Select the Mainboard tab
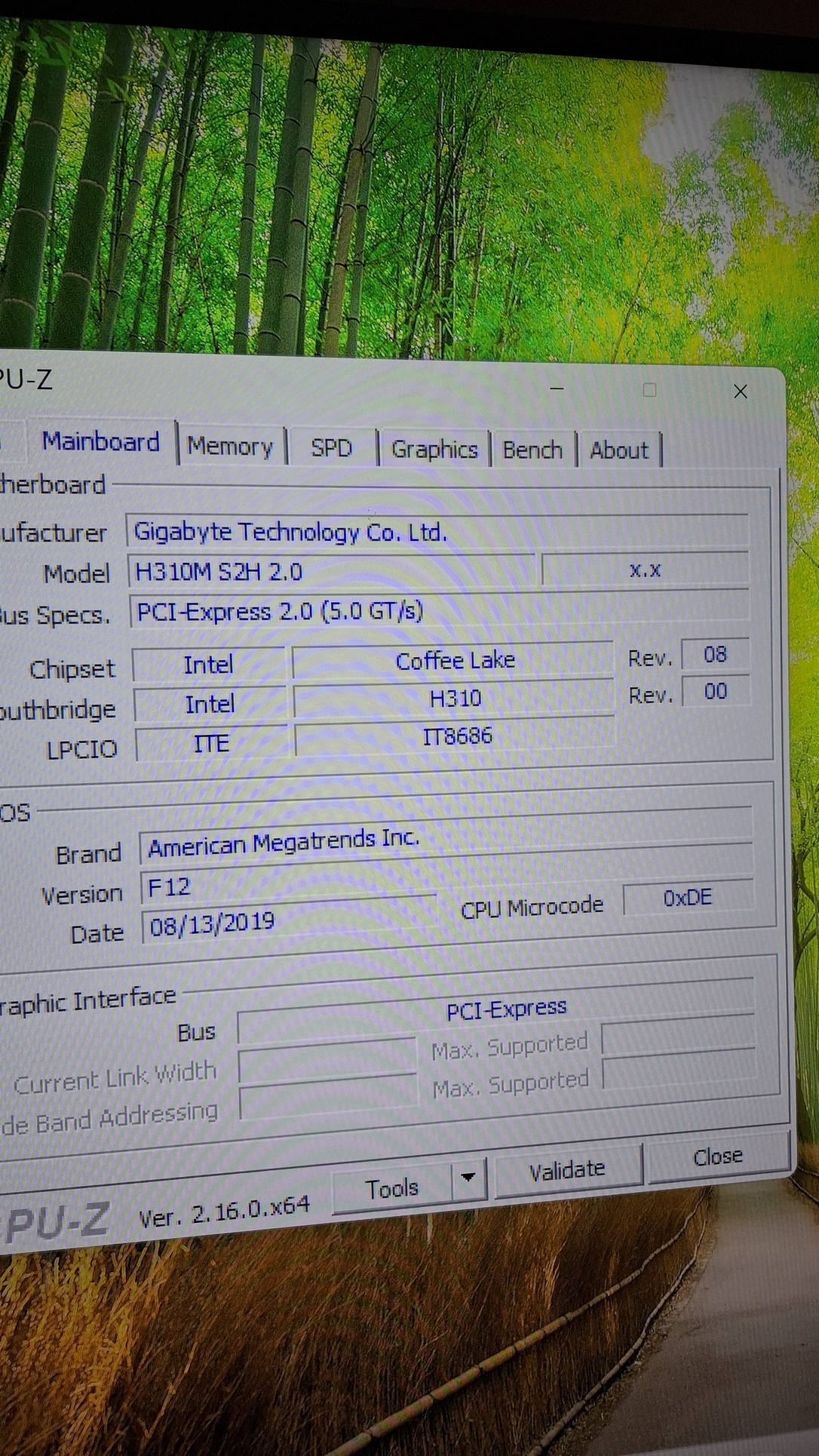Screen dimensions: 819x1456 (101, 441)
